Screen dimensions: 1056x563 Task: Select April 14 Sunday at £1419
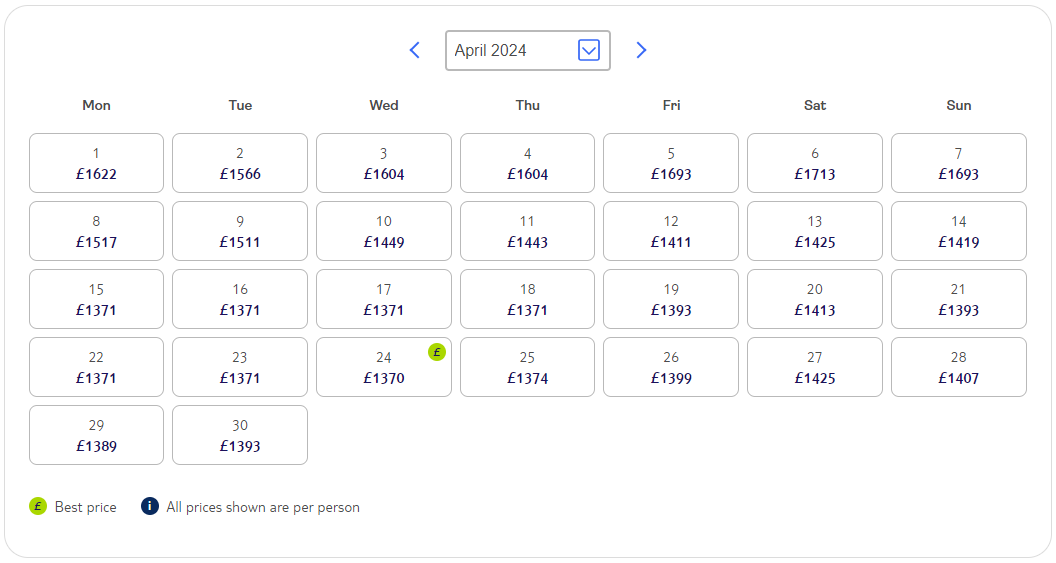pos(959,231)
